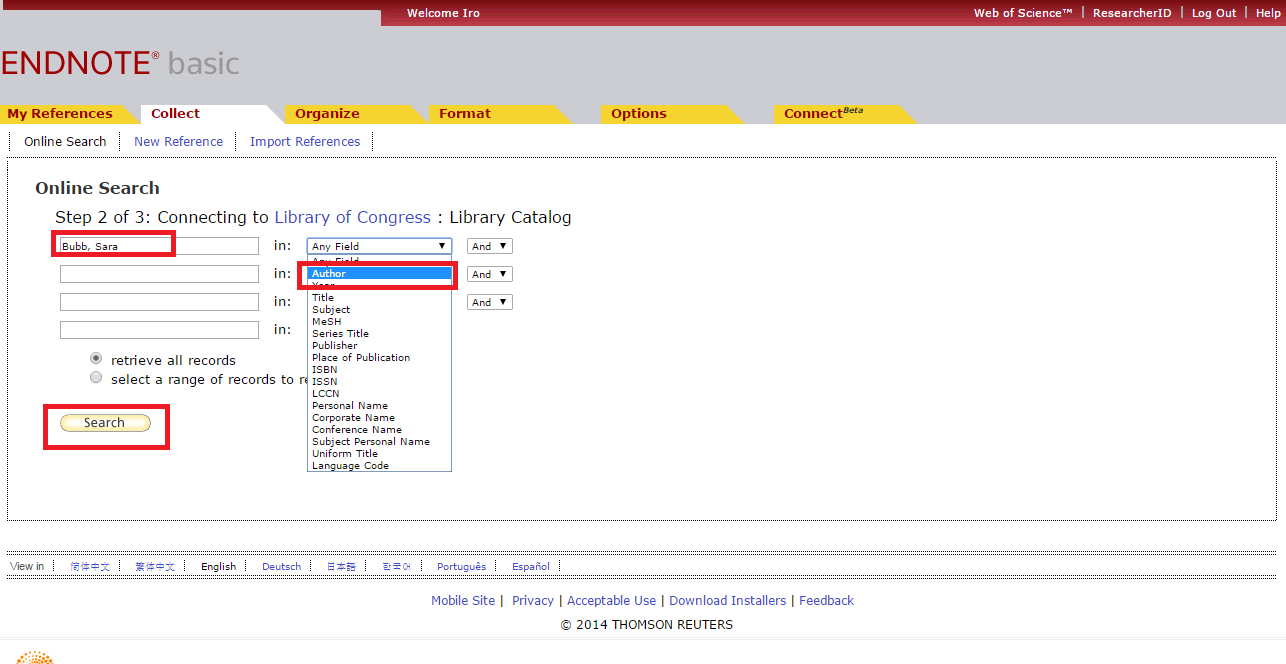Viewport: 1286px width, 664px height.
Task: Choose MeSH in the field list
Action: 379,322
